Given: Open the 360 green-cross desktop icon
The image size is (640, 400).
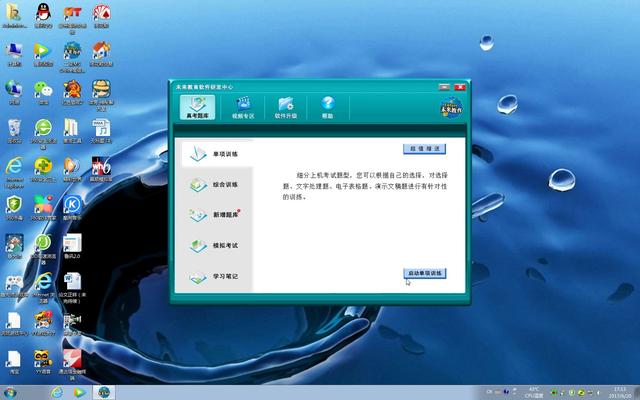Looking at the screenshot, I should 43,169.
